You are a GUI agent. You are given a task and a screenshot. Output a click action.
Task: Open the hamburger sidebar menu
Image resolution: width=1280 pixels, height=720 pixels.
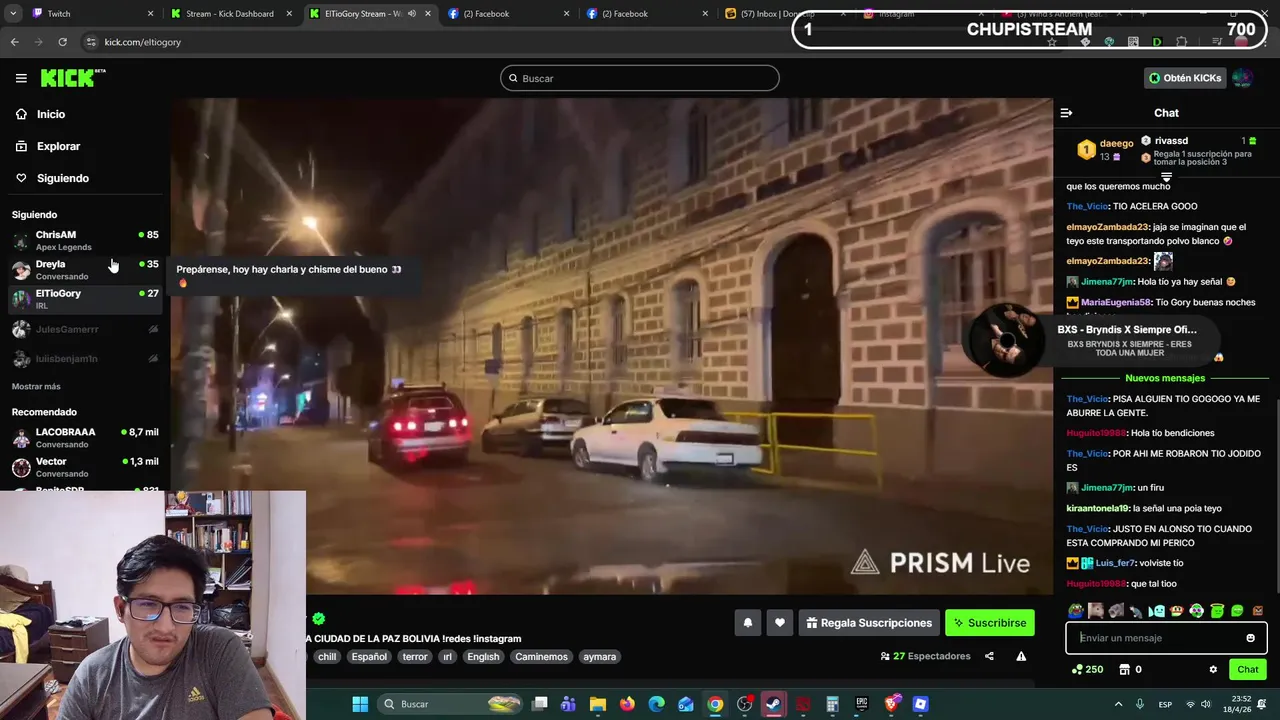tap(21, 78)
